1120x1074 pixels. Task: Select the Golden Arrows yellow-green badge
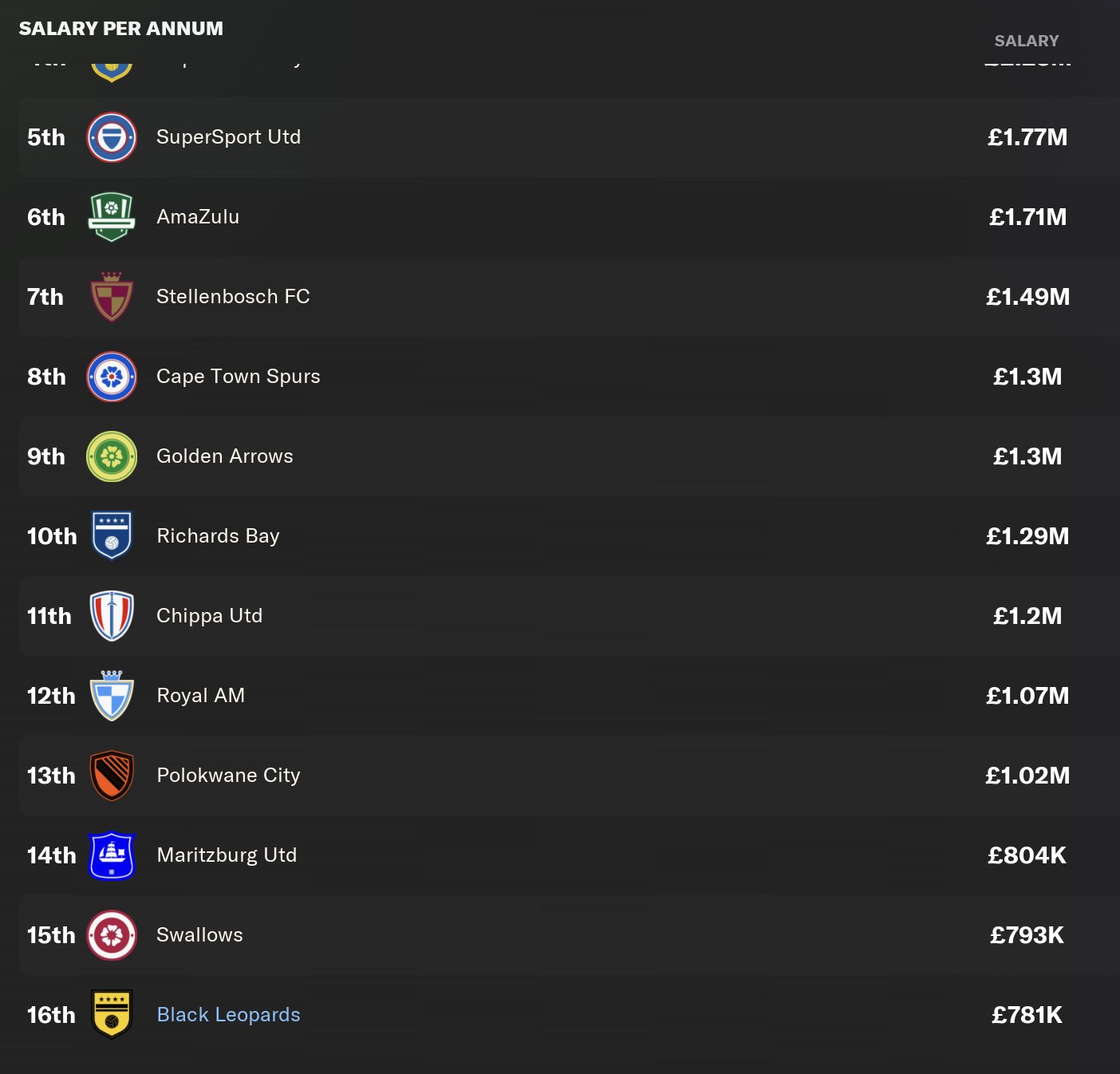tap(112, 456)
